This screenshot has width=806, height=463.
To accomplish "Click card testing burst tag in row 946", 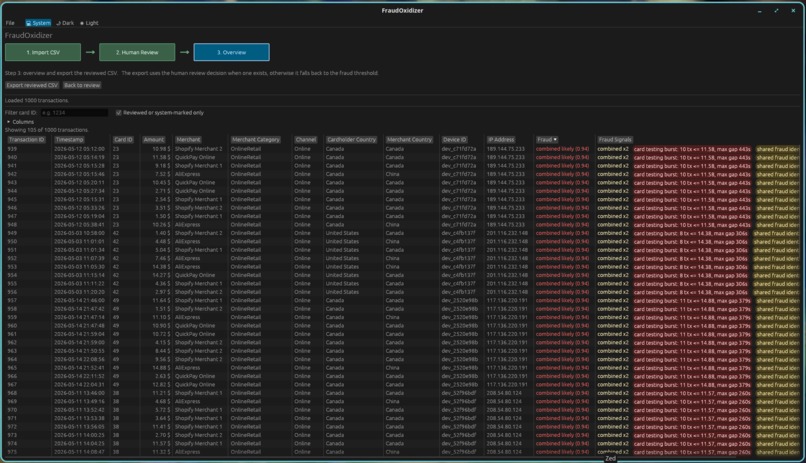I will tap(692, 208).
